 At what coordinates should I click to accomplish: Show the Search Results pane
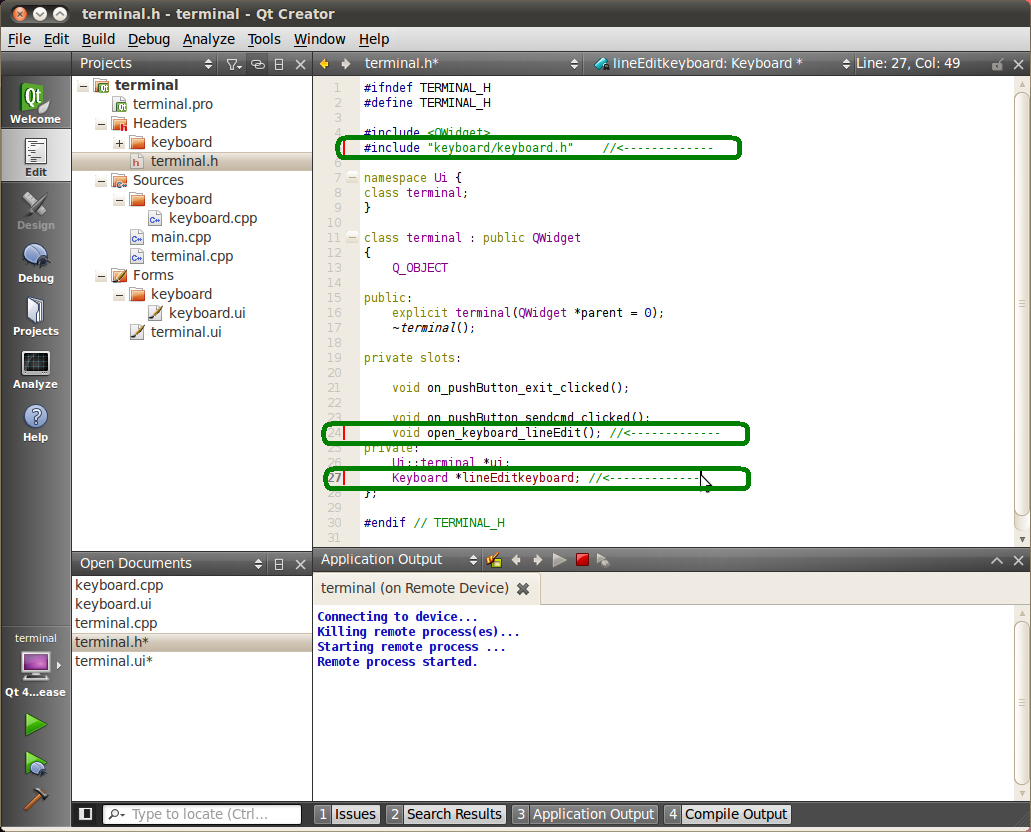[x=446, y=814]
